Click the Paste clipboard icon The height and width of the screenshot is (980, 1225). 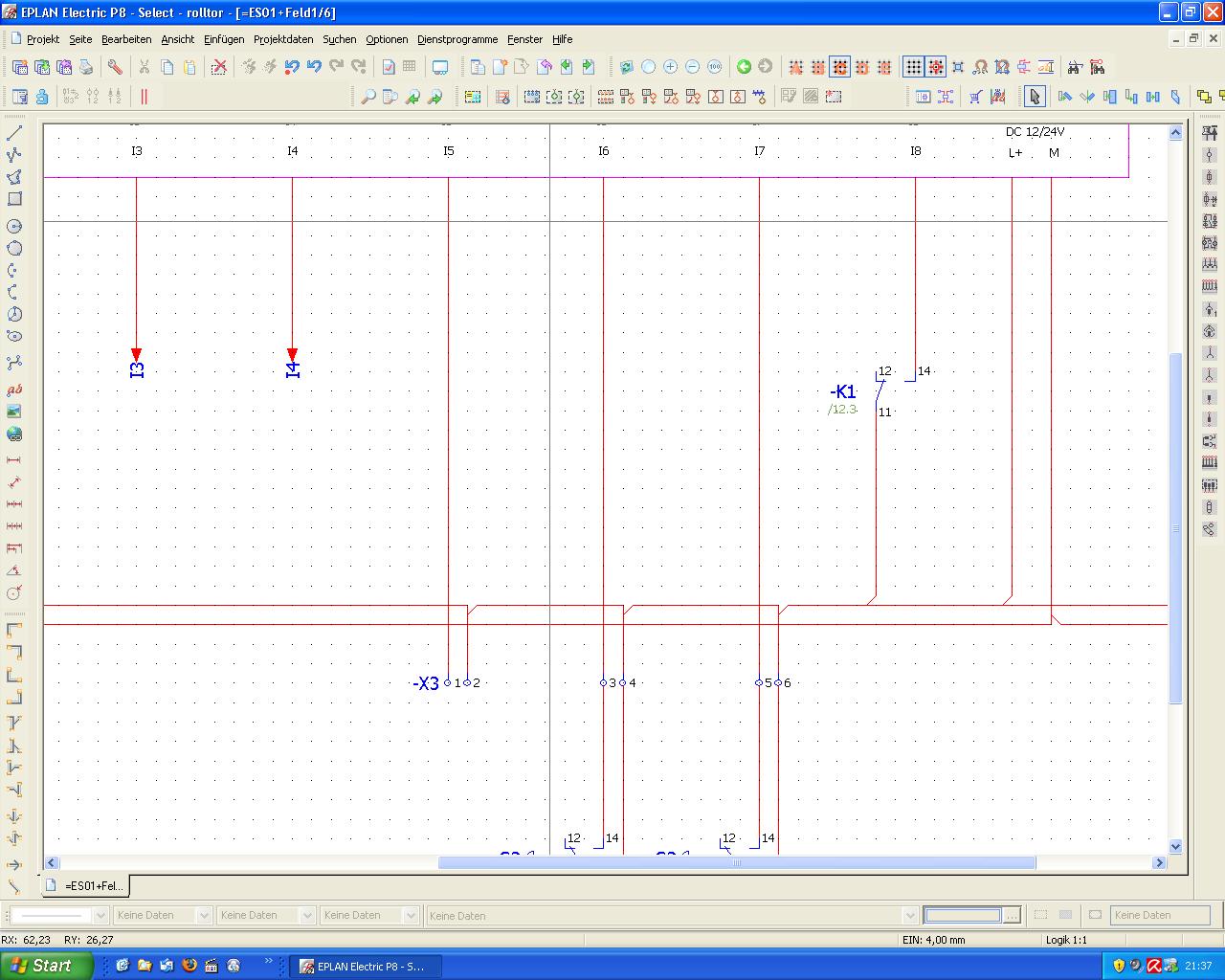(189, 67)
